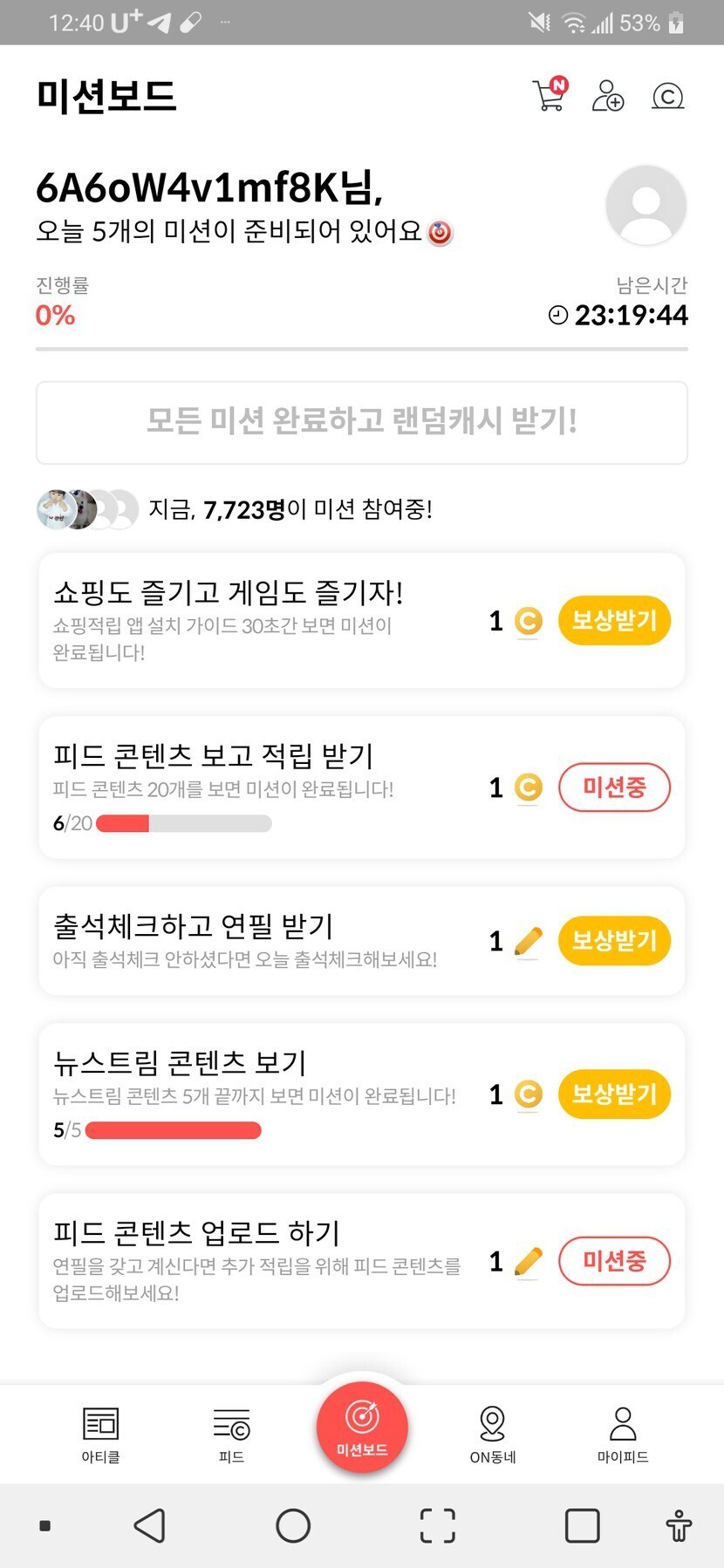The image size is (724, 1568).
Task: Tap the participant avatars next to 7,723명
Action: pyautogui.click(x=87, y=509)
